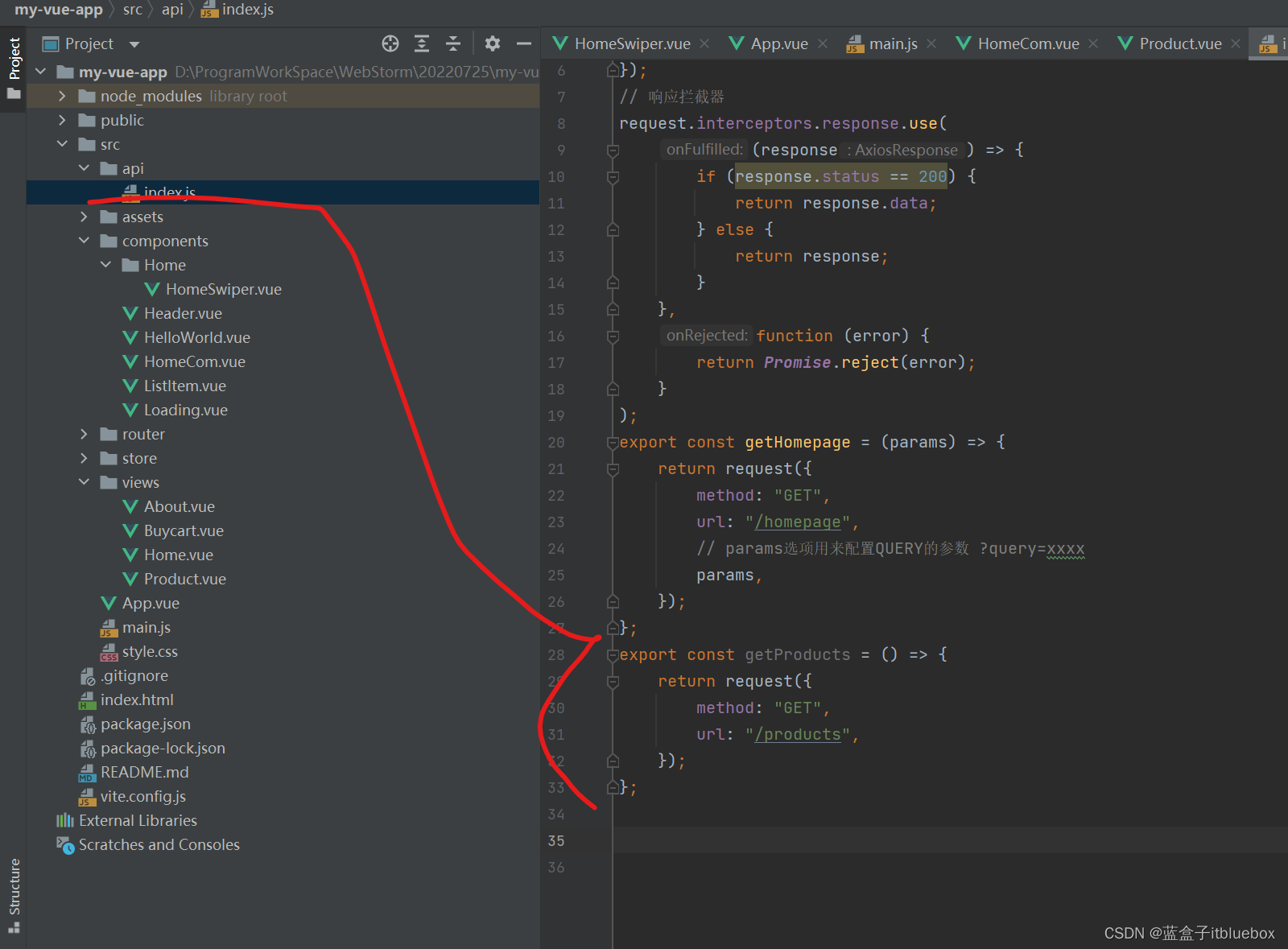Collapse the views folder
The image size is (1288, 949).
click(x=85, y=482)
